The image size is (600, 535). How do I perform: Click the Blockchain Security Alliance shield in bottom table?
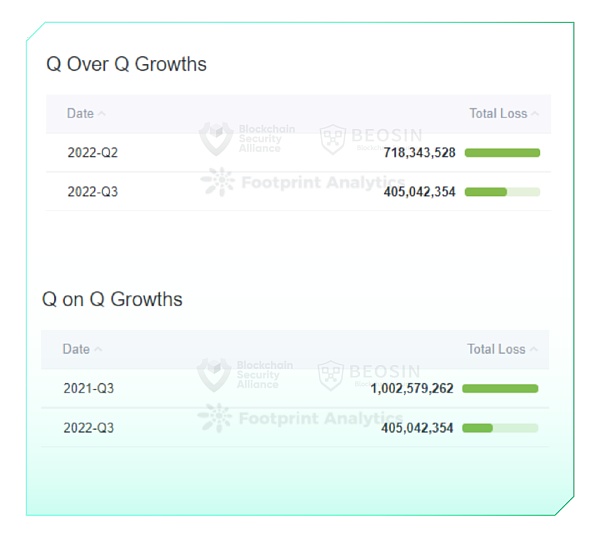click(214, 375)
